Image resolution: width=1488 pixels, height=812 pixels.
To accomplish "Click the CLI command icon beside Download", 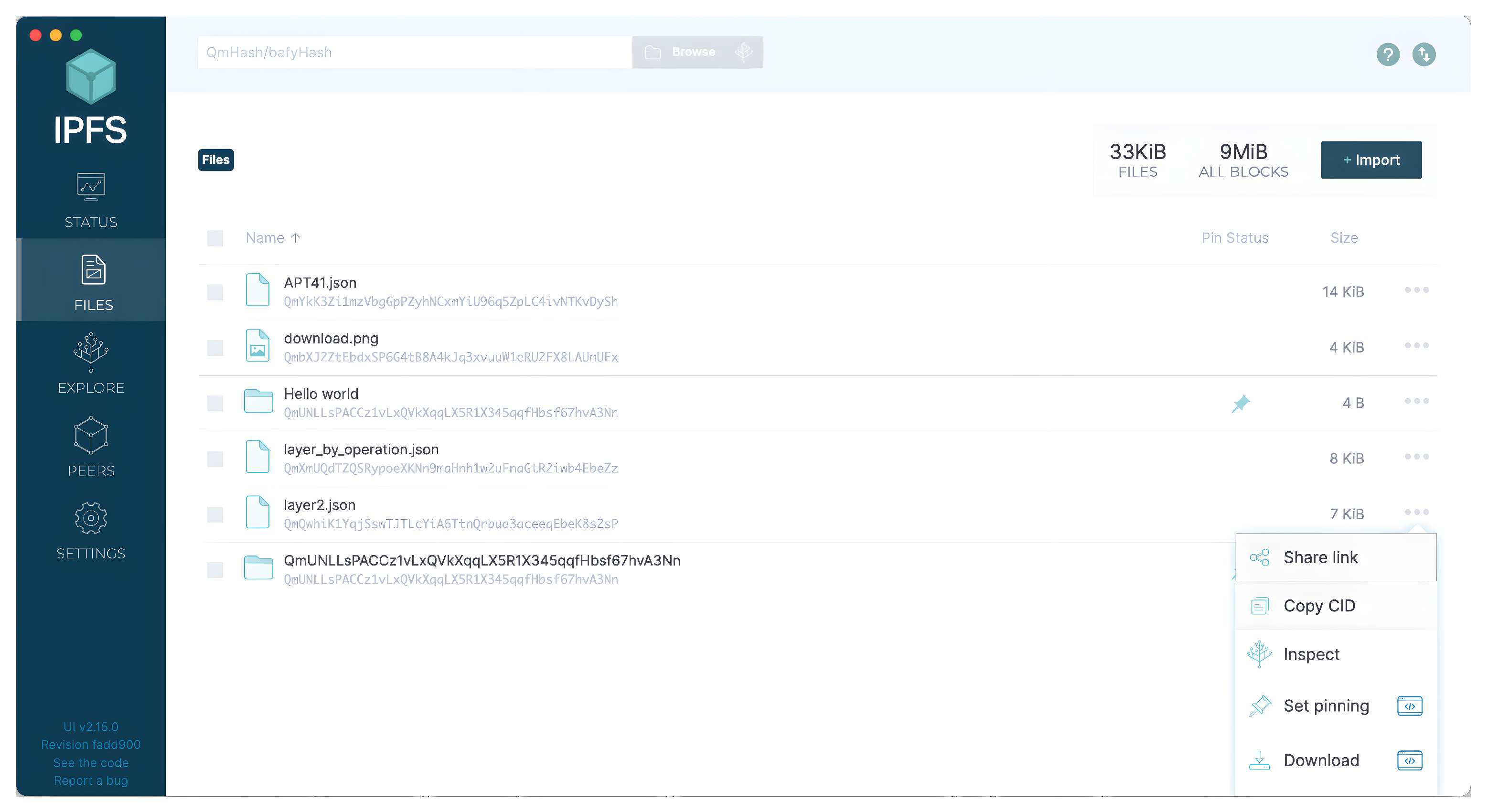I will (1410, 760).
